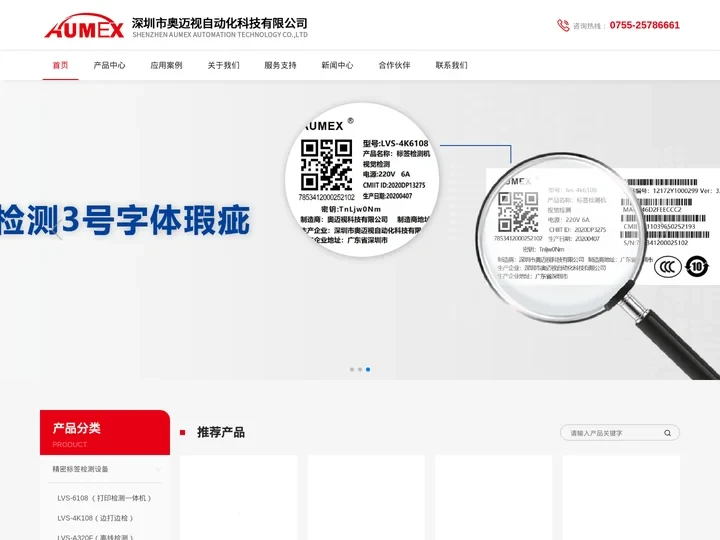Click the search magnifier icon in product search

point(667,433)
